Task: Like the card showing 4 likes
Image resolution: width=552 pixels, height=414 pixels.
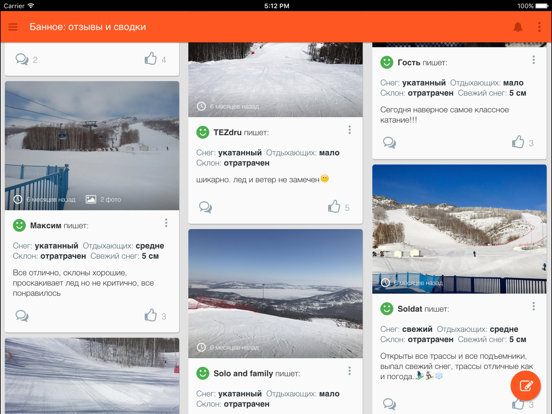Action: click(150, 59)
